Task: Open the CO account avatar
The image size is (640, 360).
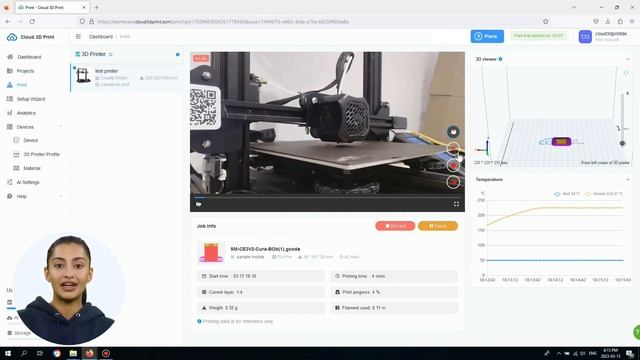Action: pos(585,36)
